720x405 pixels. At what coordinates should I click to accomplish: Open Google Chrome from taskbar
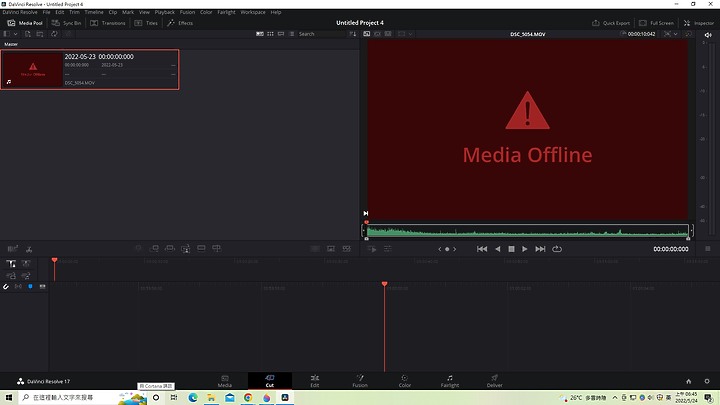point(248,397)
